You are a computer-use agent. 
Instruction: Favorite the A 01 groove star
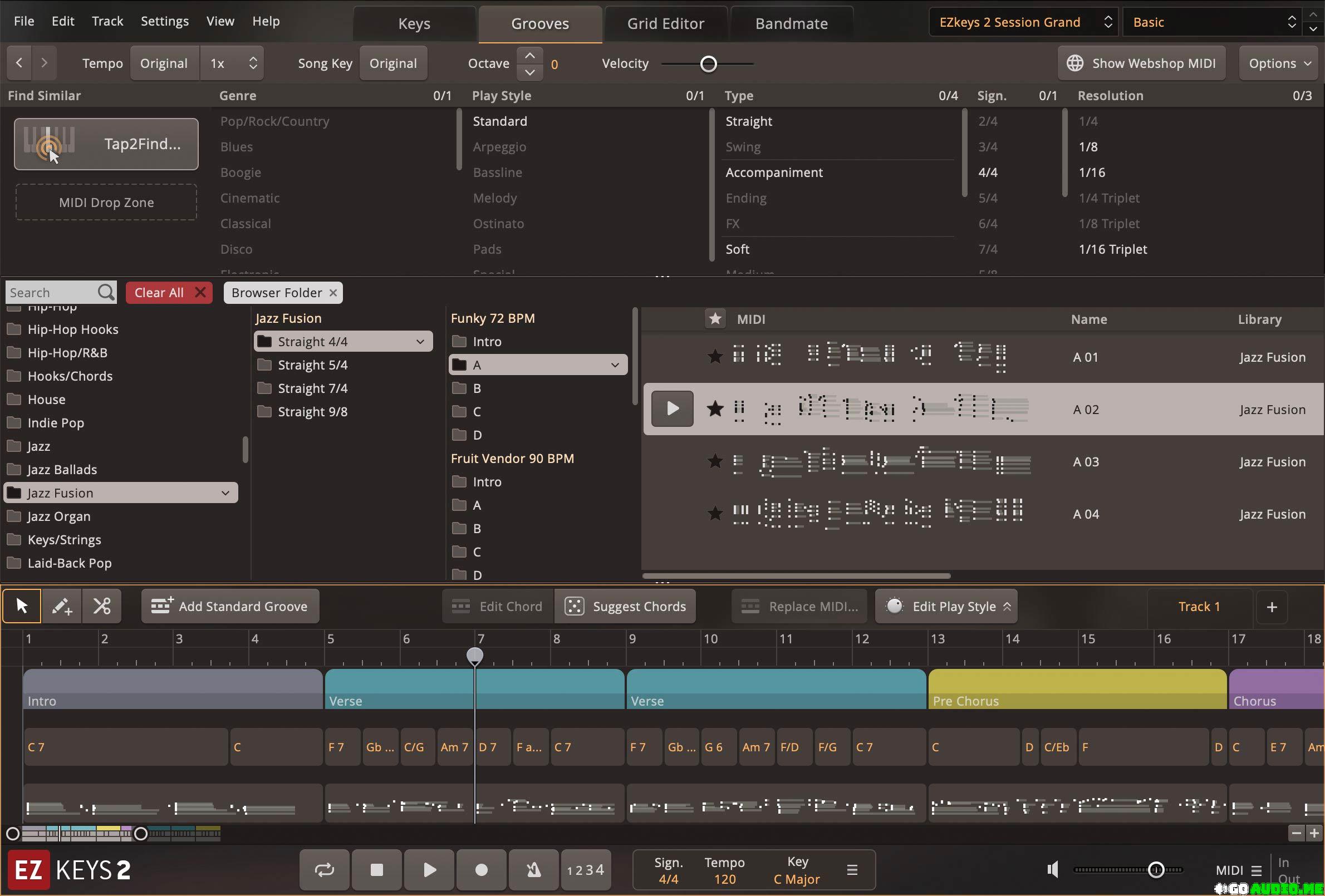(x=714, y=357)
